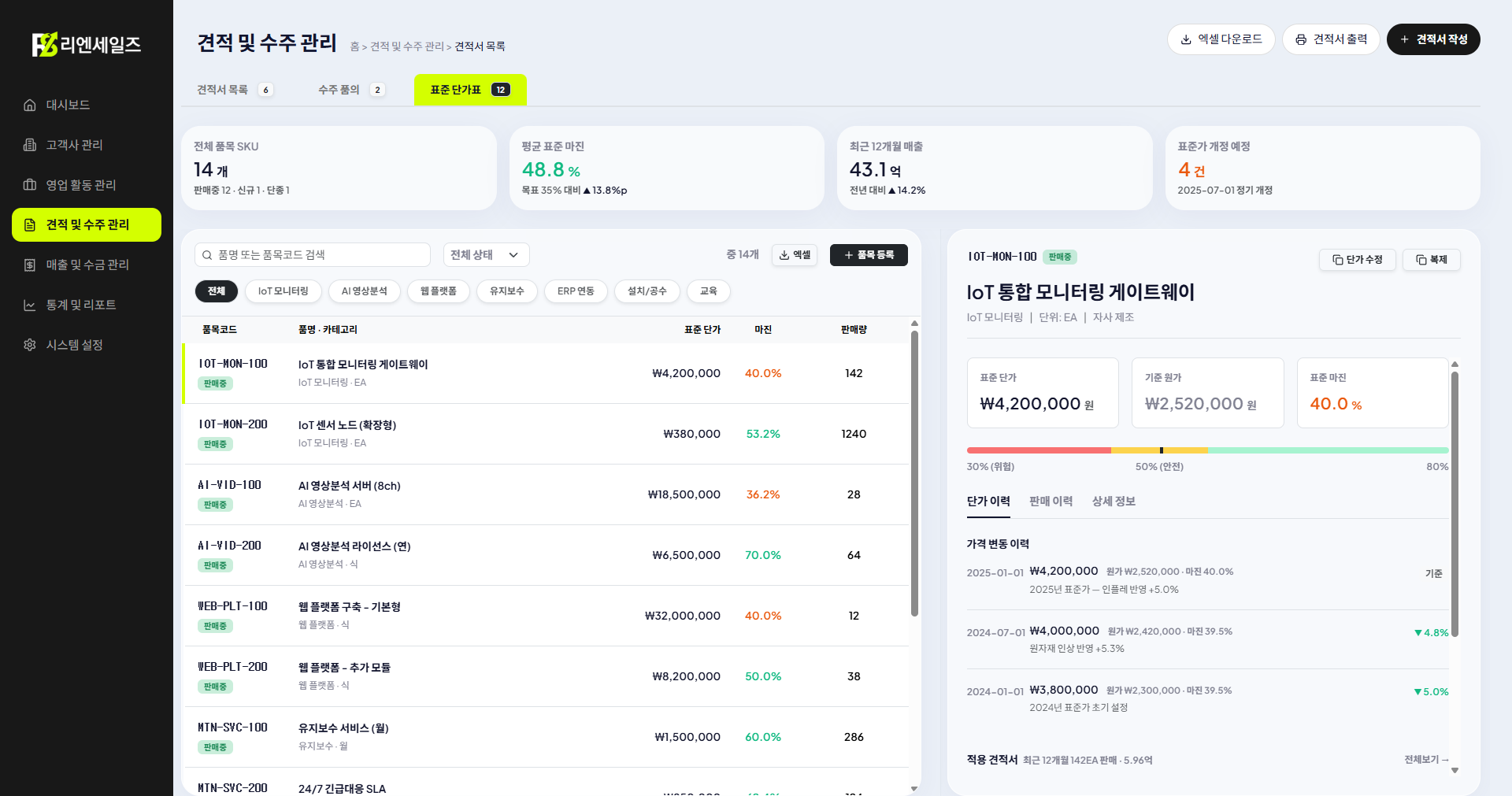Screen dimensions: 1512x796
Task: Click the magnifier icon in the search box
Action: (x=207, y=255)
